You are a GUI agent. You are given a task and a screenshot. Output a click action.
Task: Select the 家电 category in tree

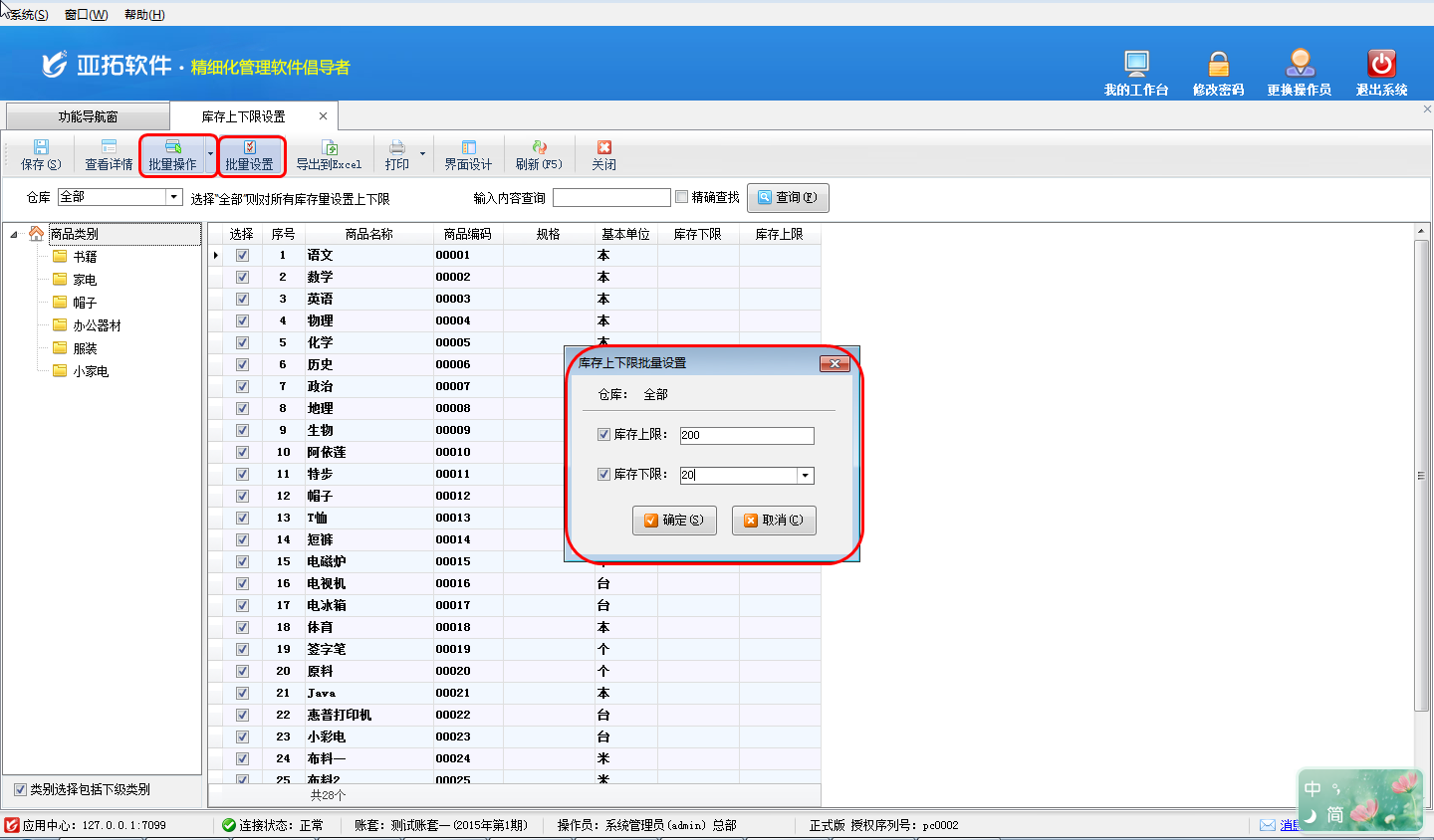coord(85,280)
